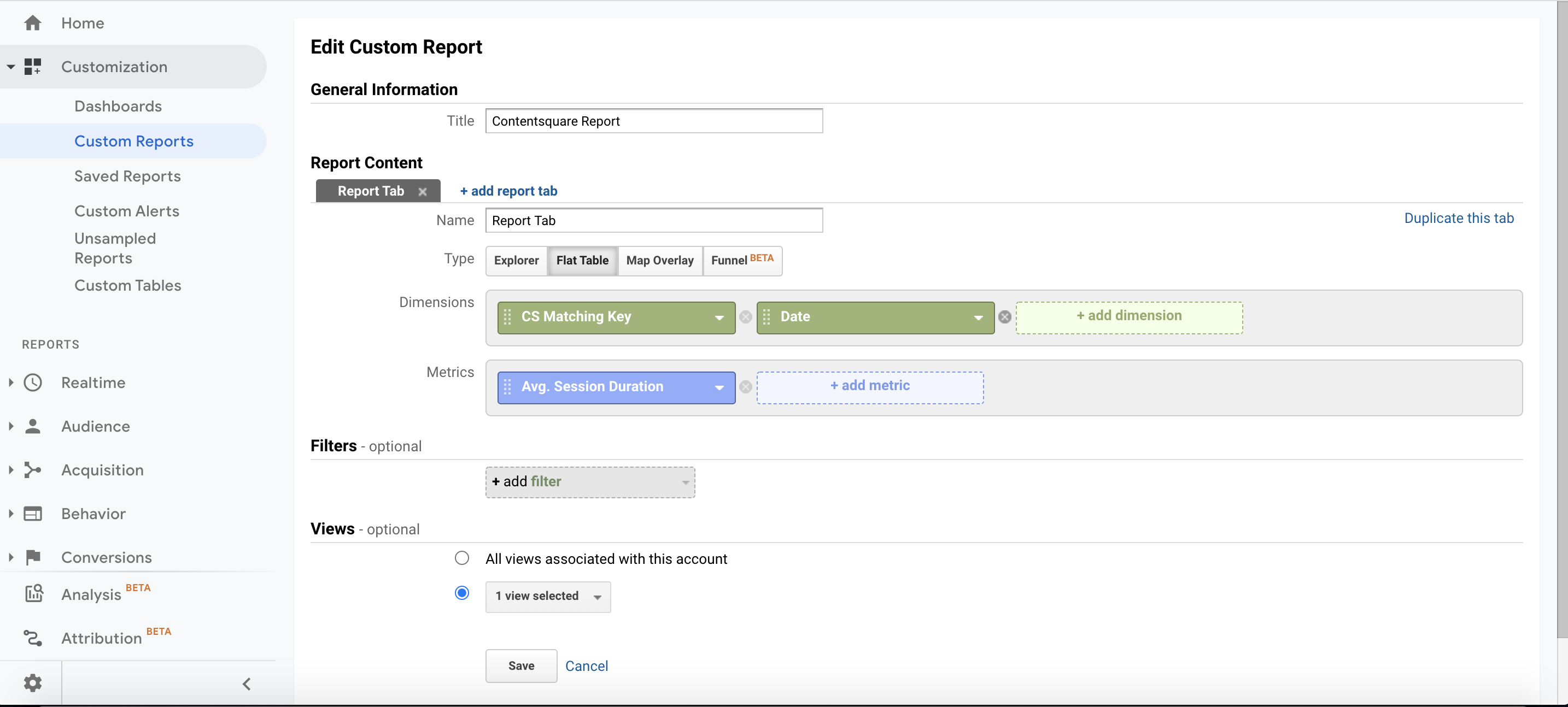Expand the Acquisition reports arrow
Image resolution: width=1568 pixels, height=707 pixels.
click(x=11, y=470)
